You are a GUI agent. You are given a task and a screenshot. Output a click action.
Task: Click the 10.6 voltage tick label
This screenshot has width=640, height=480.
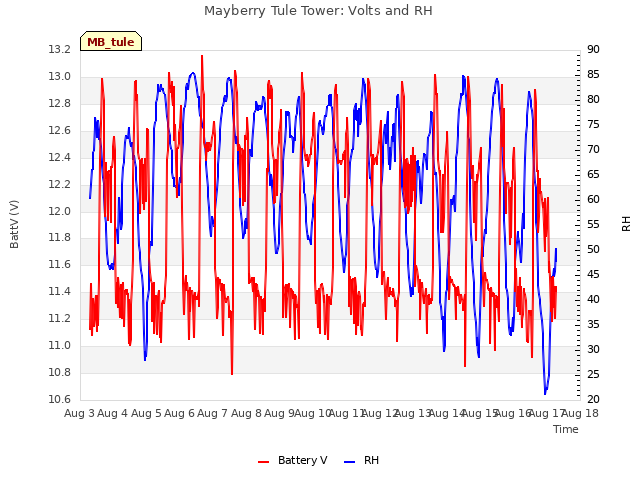60,399
